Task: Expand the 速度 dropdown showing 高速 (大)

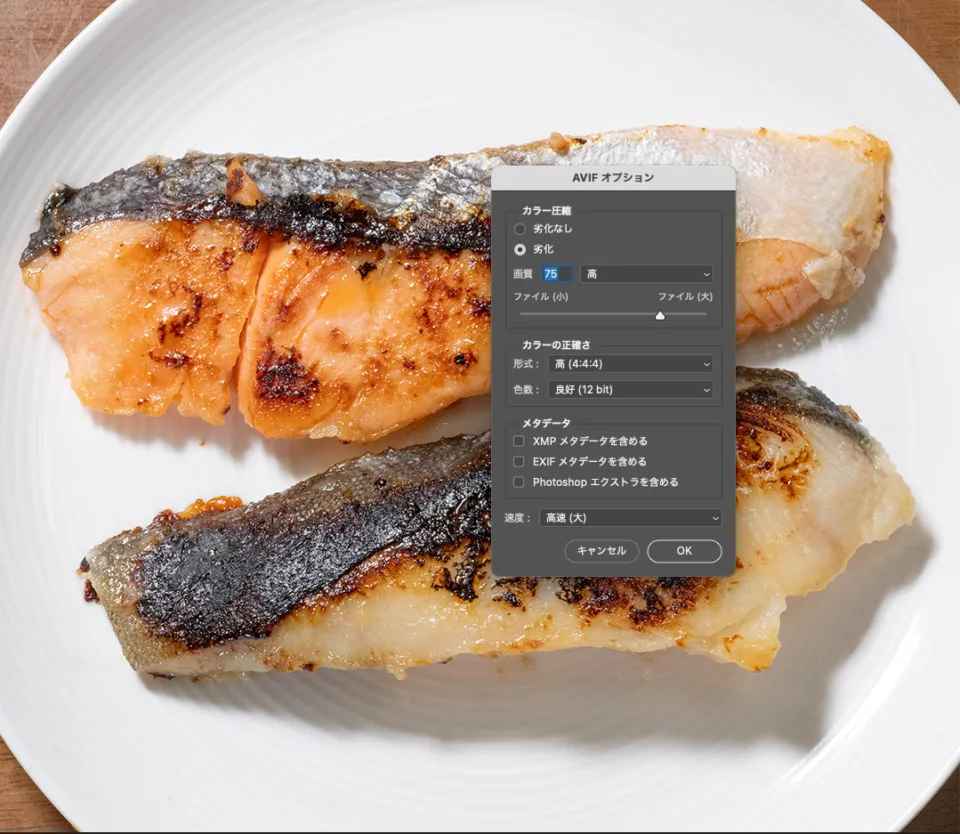Action: [630, 518]
